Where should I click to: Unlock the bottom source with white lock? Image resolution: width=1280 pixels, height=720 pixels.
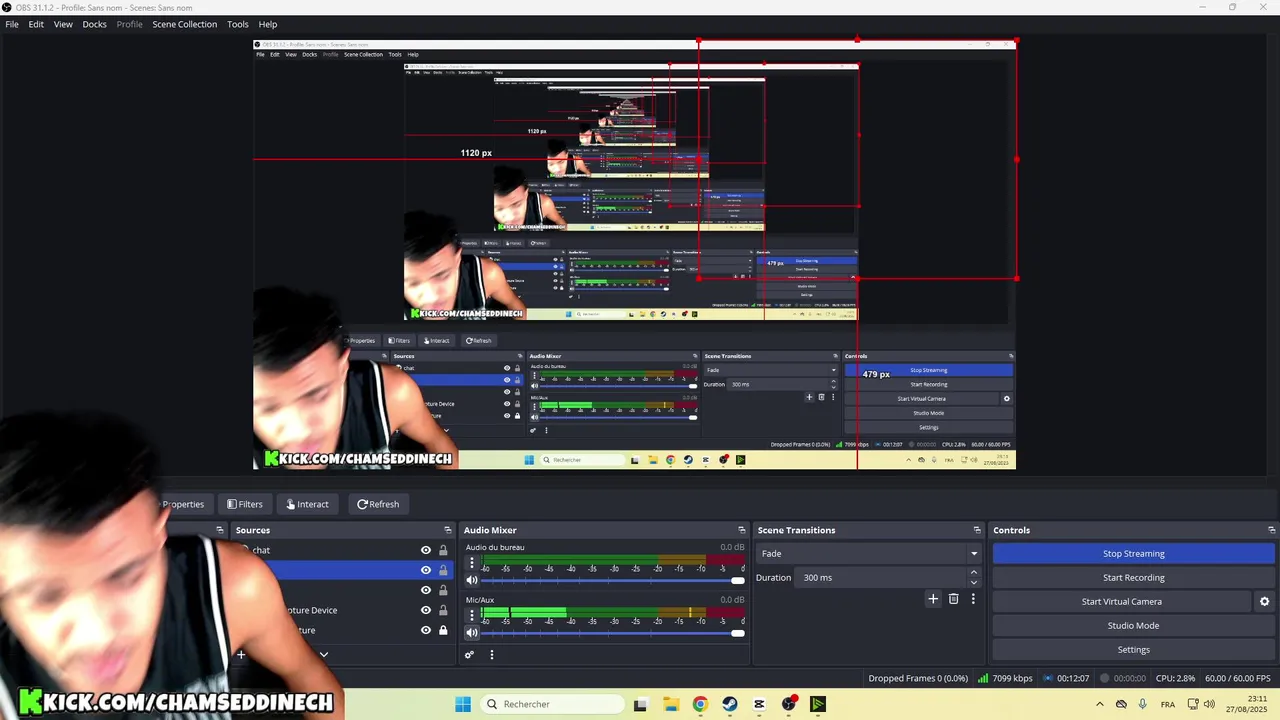[x=443, y=630]
